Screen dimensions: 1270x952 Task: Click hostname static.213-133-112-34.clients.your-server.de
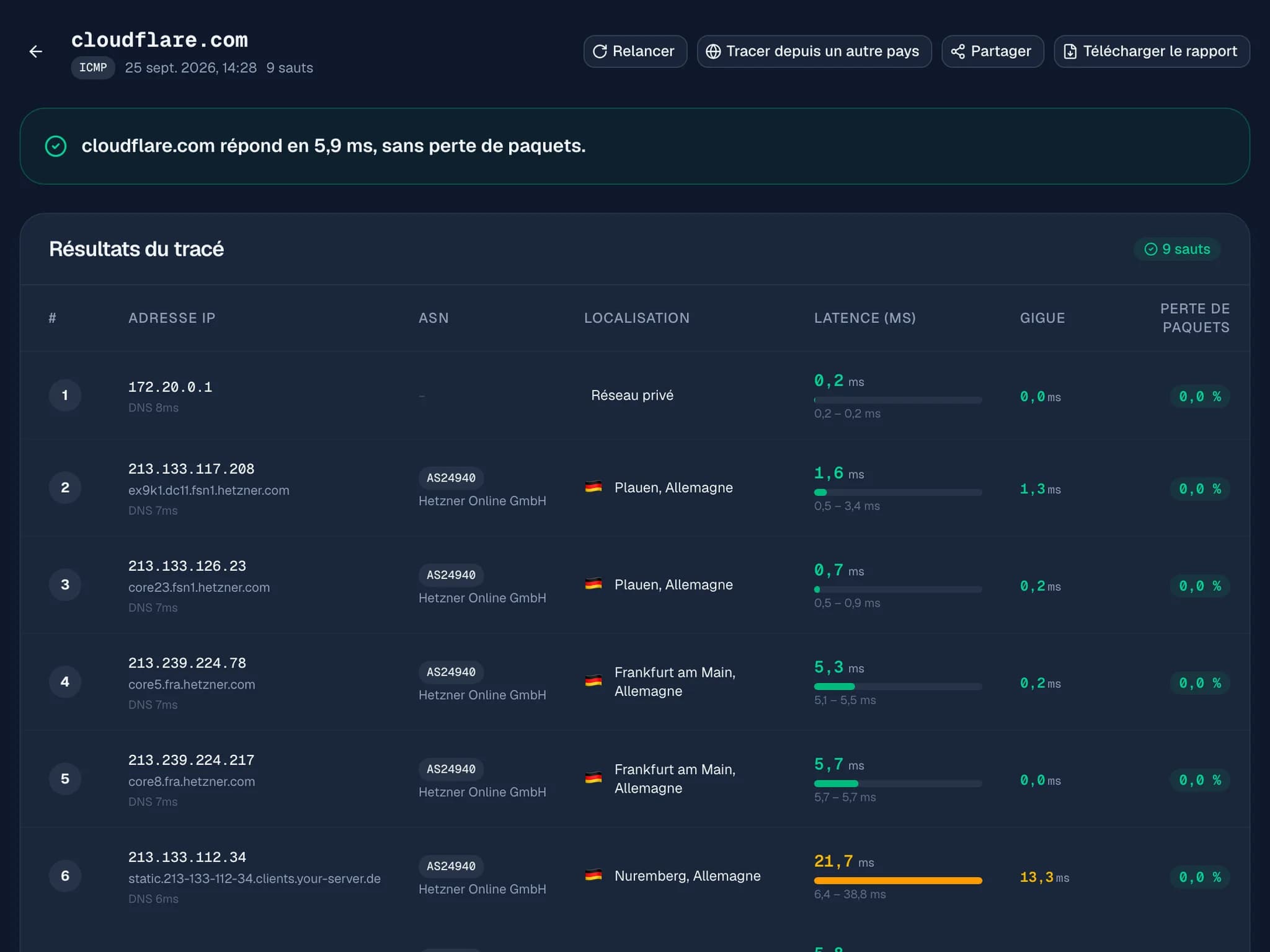pos(254,879)
